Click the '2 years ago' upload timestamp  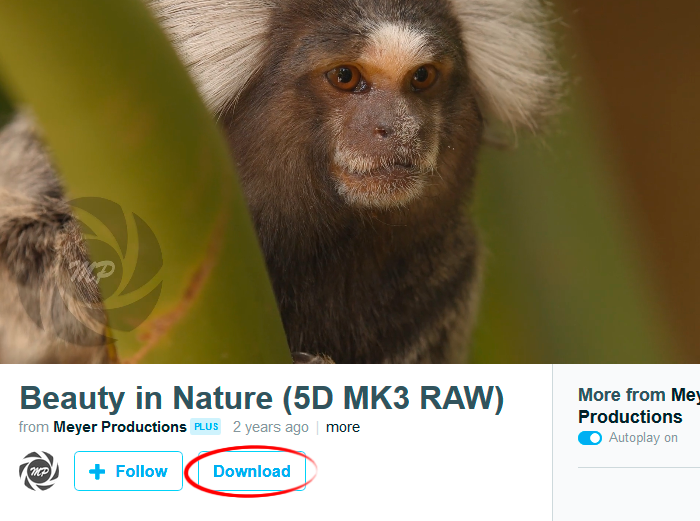(271, 427)
